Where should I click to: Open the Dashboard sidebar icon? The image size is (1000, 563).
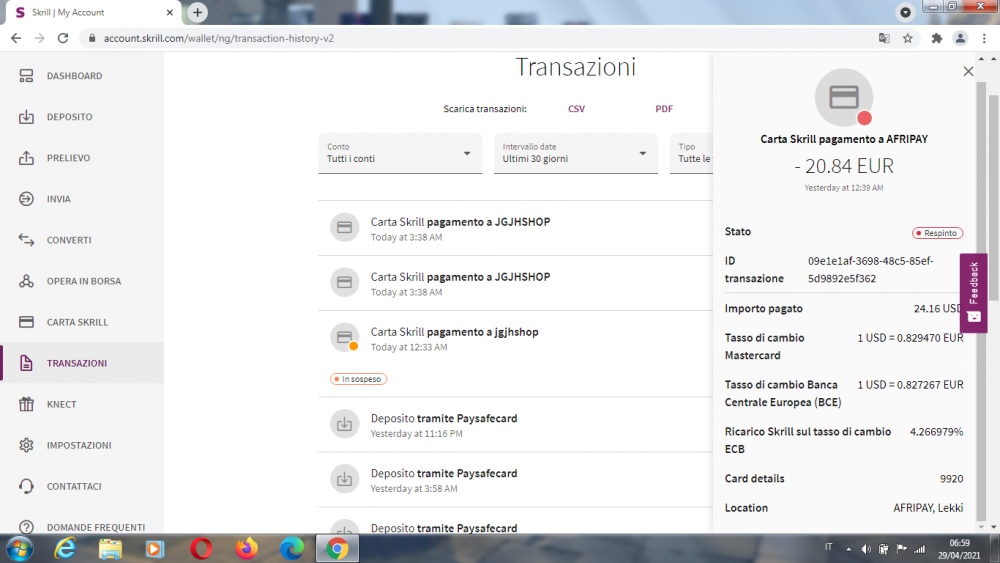26,76
